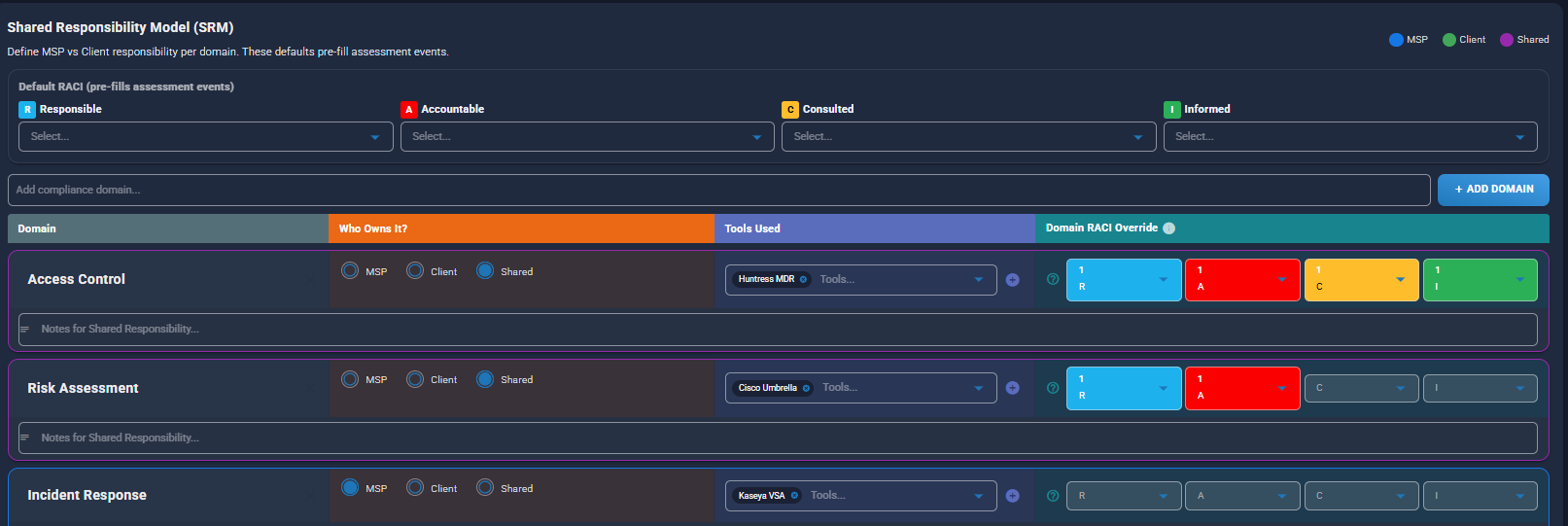Select MSP ownership for Incident Response
The width and height of the screenshot is (1568, 526).
(350, 487)
